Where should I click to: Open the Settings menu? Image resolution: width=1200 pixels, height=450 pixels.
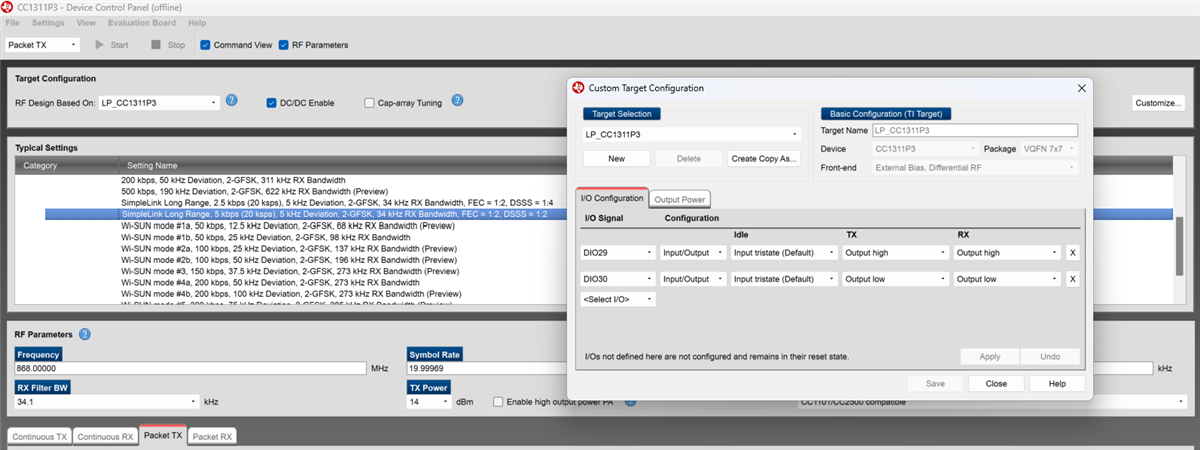click(47, 22)
